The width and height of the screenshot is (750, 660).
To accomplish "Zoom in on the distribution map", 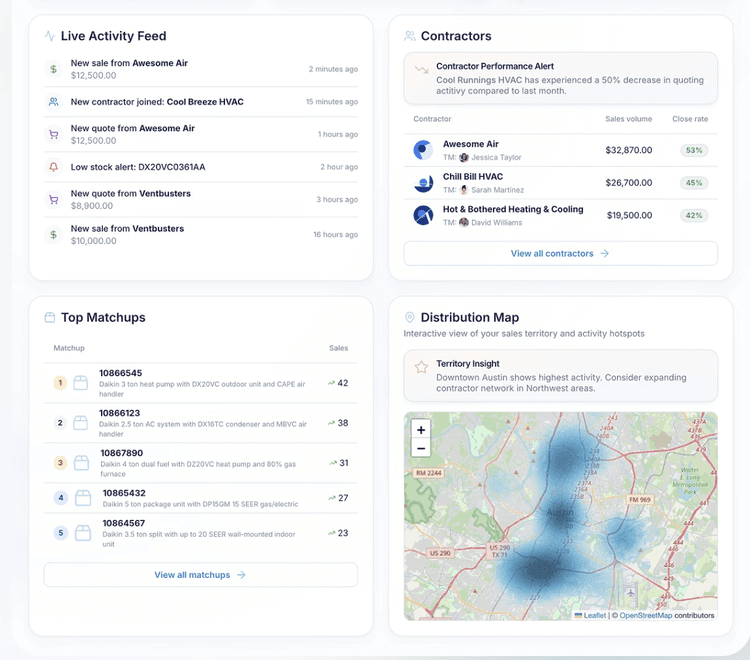I will (421, 430).
